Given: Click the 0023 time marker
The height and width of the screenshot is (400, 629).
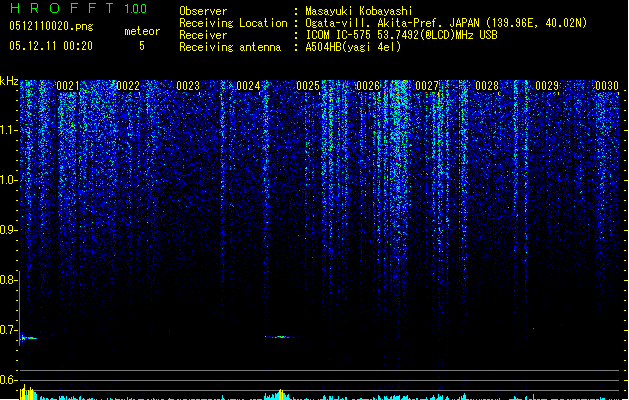Looking at the screenshot, I should coord(188,86).
